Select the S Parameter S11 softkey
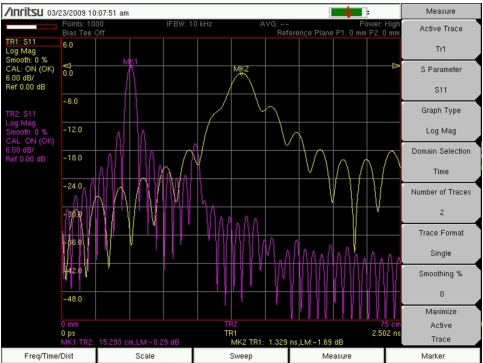 441,80
